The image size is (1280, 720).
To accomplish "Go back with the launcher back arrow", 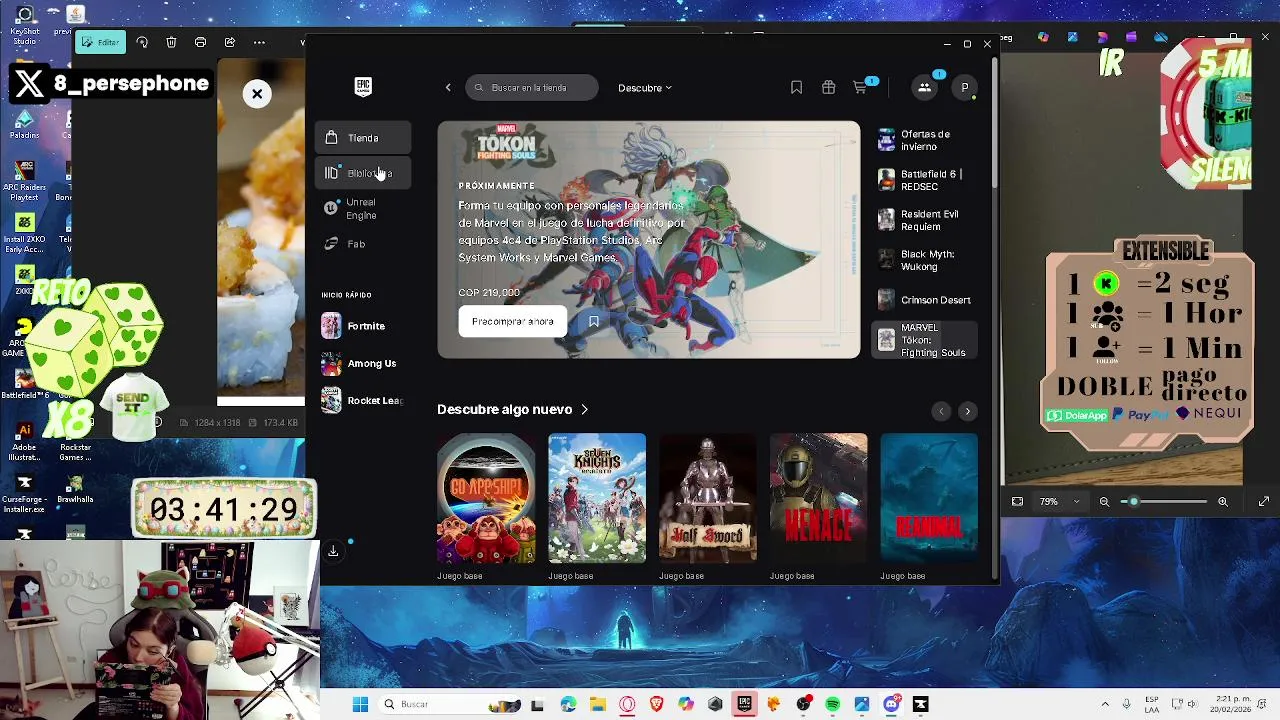I will point(448,87).
